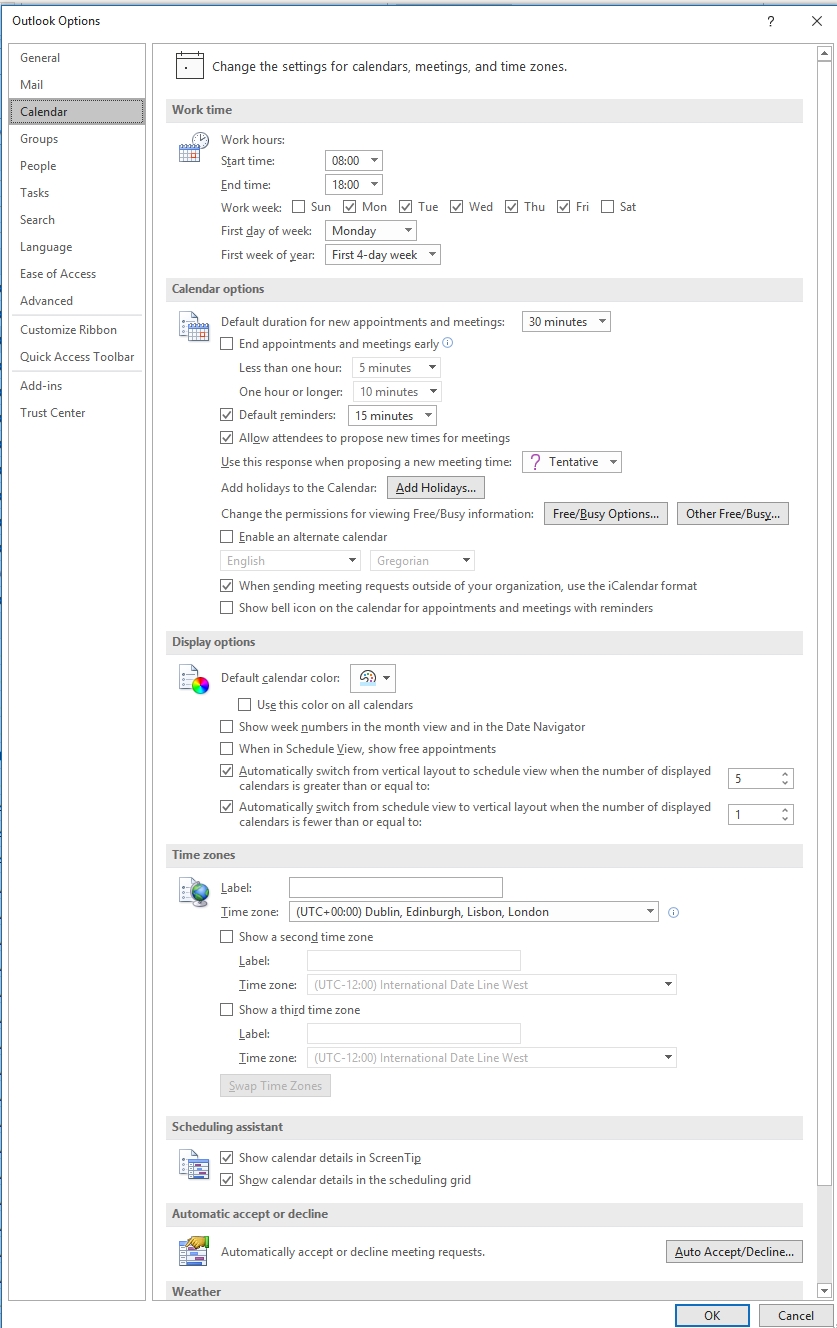The height and width of the screenshot is (1328, 837).
Task: Expand the default duration 30 minutes dropdown
Action: (x=566, y=322)
